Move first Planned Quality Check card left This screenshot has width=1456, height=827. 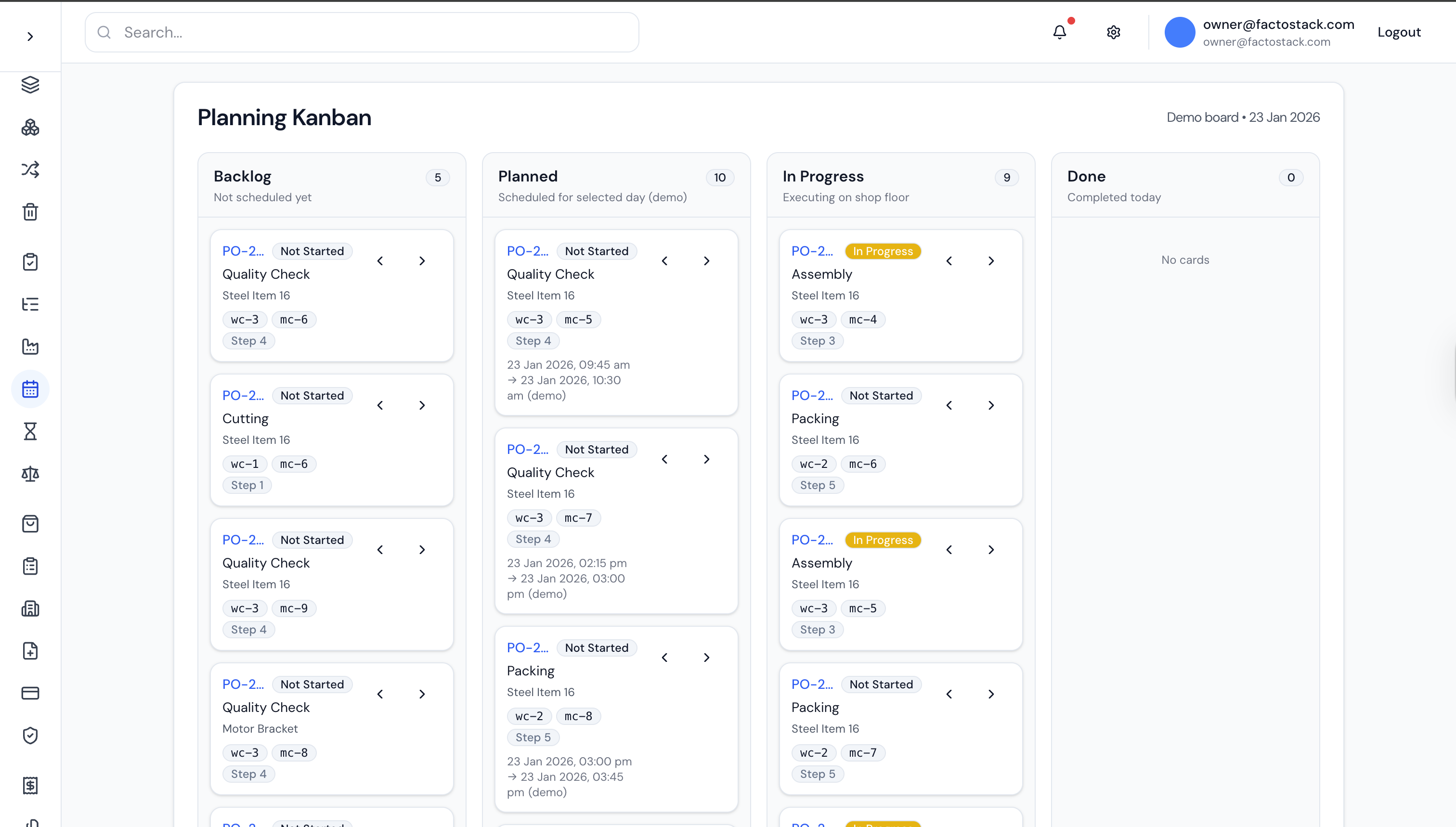point(664,261)
